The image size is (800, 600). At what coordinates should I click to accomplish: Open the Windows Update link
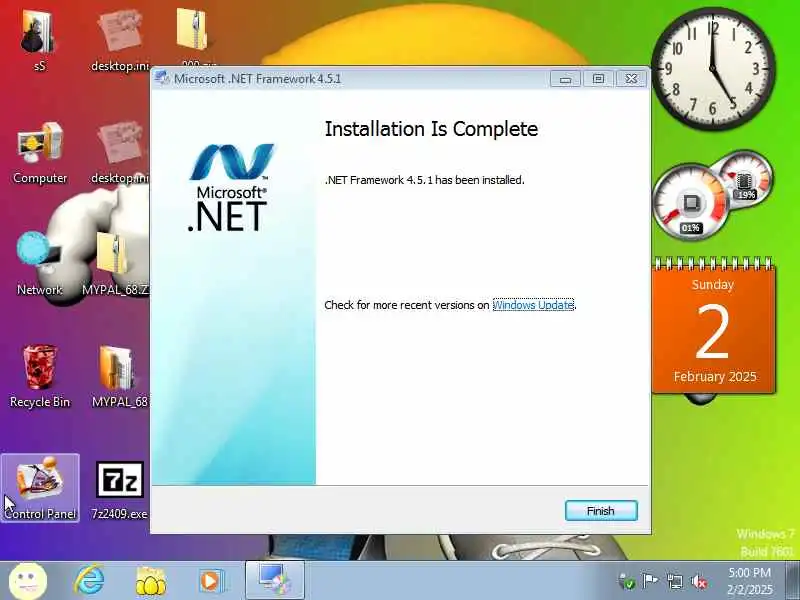533,305
